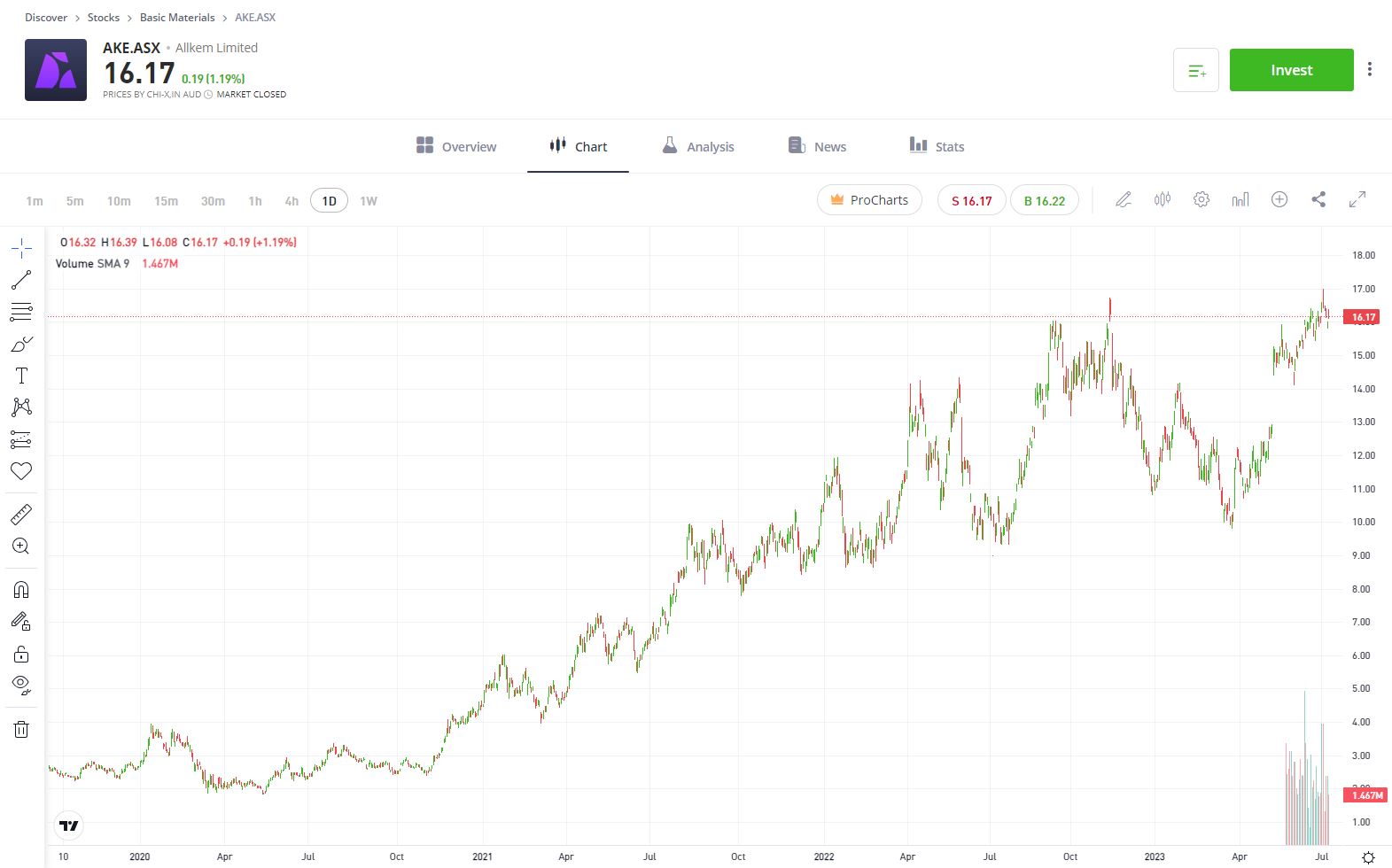Select the text annotation tool
This screenshot has height=868, width=1392.
pyautogui.click(x=21, y=376)
